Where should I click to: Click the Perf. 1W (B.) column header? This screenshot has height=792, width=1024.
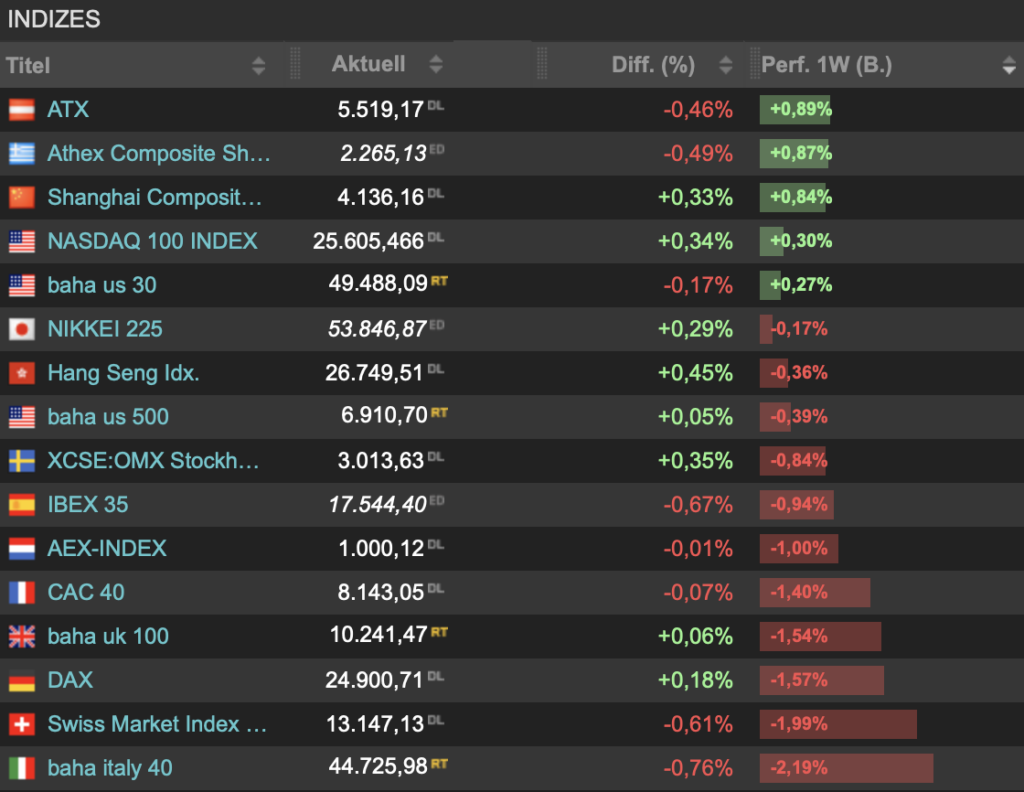tap(826, 66)
